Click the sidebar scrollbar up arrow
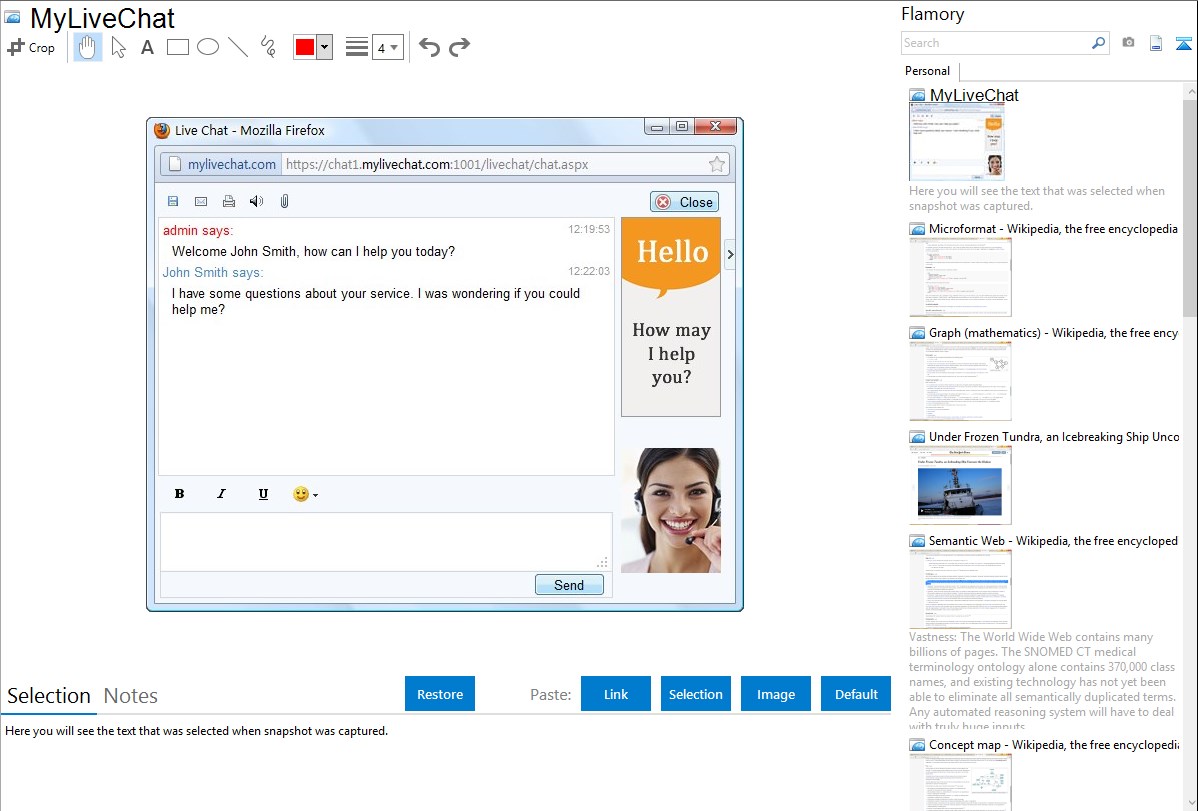 [x=1190, y=91]
